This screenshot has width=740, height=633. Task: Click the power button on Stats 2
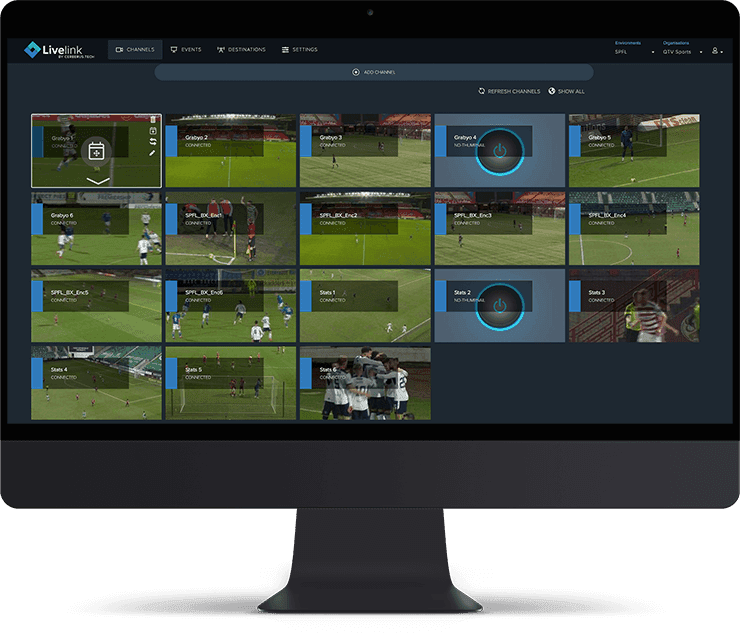tap(500, 307)
